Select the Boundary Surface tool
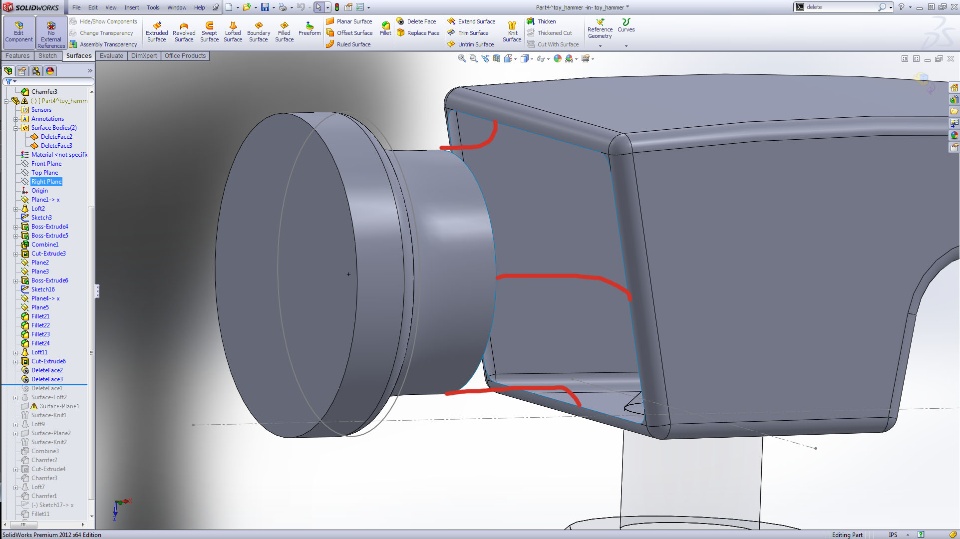This screenshot has width=960, height=539. pos(258,32)
